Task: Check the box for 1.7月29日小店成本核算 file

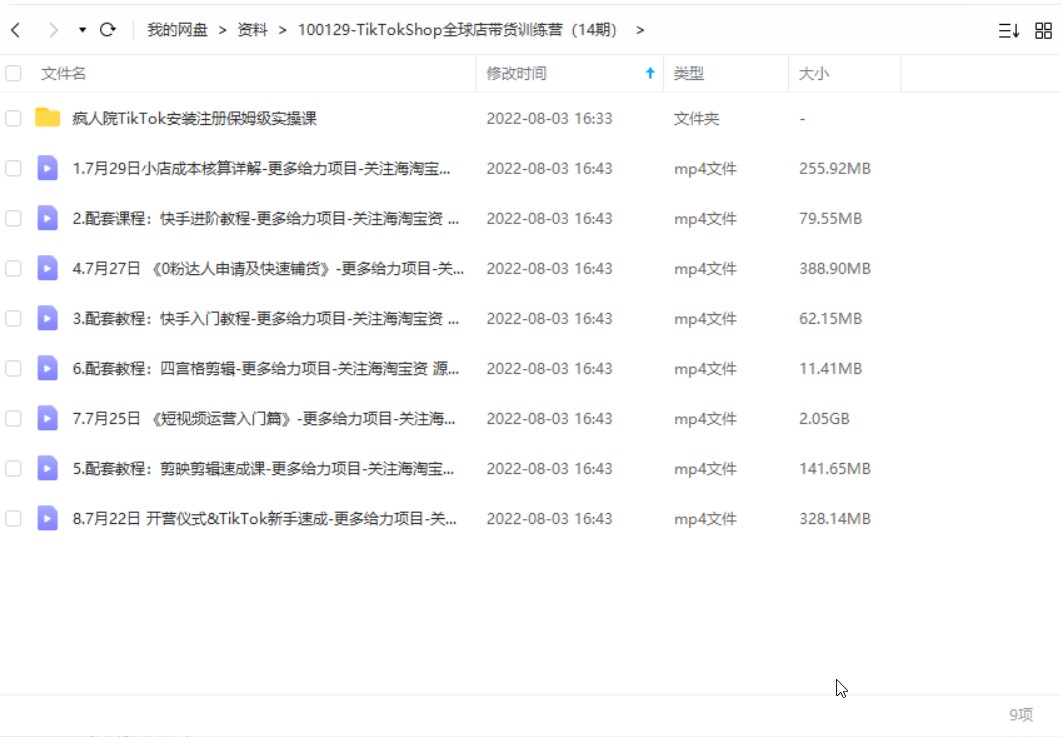Action: click(13, 169)
